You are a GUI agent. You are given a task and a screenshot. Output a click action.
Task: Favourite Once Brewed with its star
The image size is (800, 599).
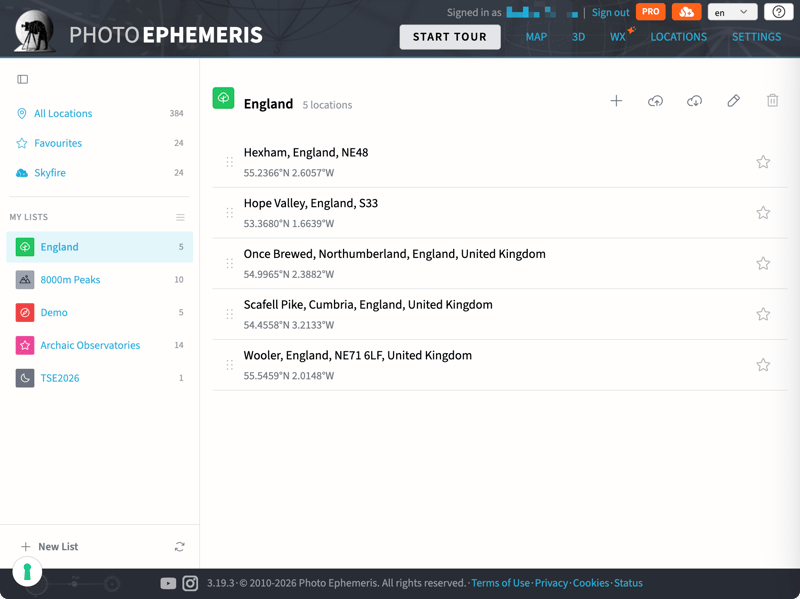[763, 263]
